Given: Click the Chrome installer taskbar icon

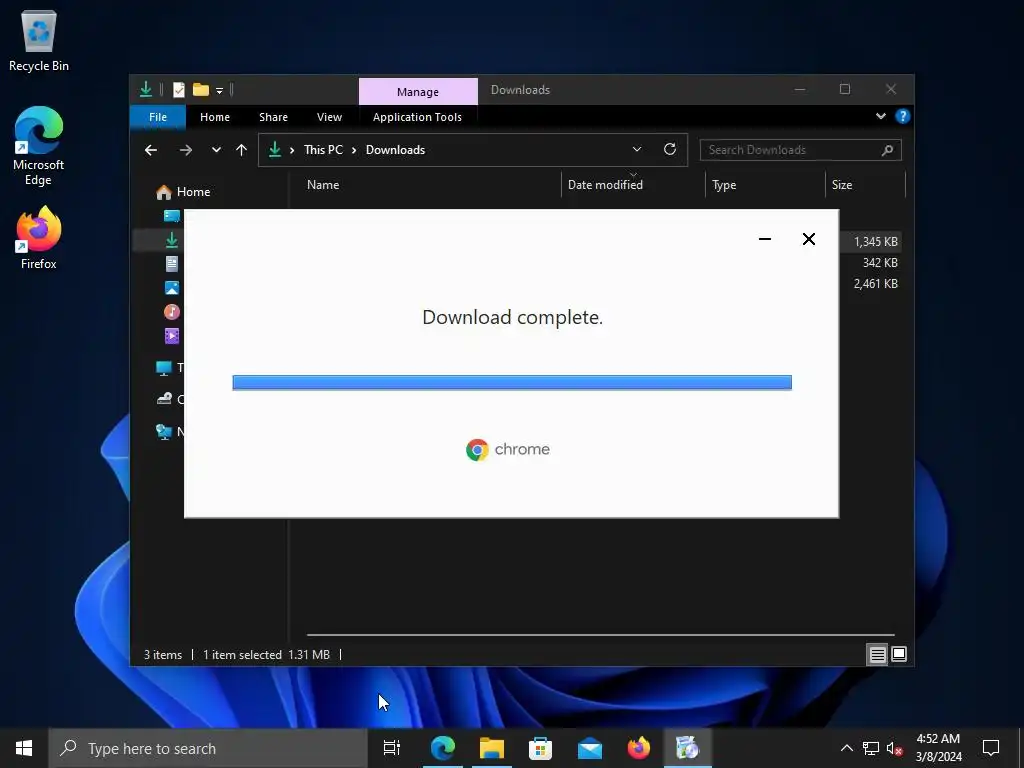Looking at the screenshot, I should (688, 748).
